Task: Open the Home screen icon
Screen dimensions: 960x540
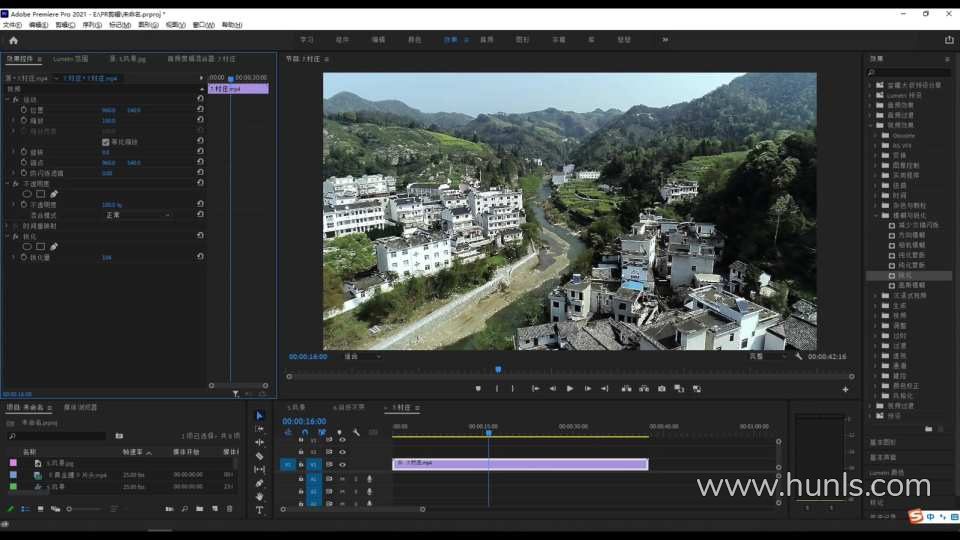Action: 13,40
